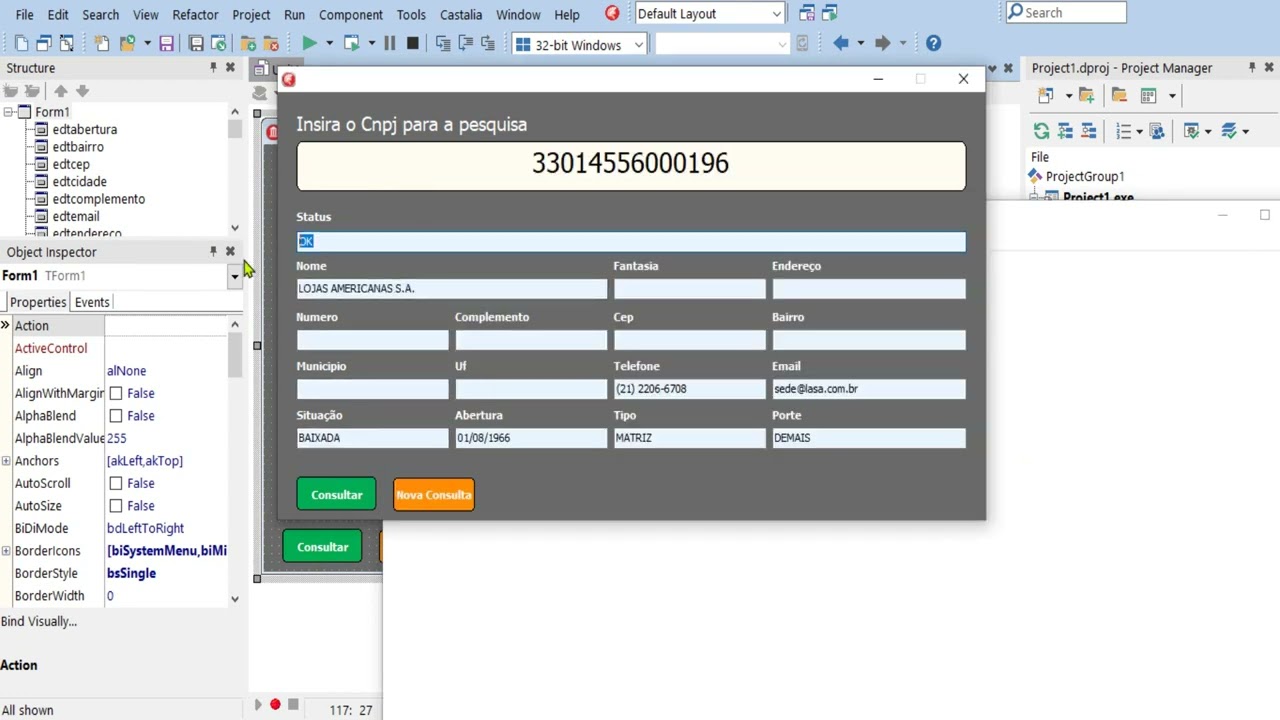The image size is (1280, 720).
Task: Toggle the AlphaBlend checkbox
Action: click(x=116, y=416)
